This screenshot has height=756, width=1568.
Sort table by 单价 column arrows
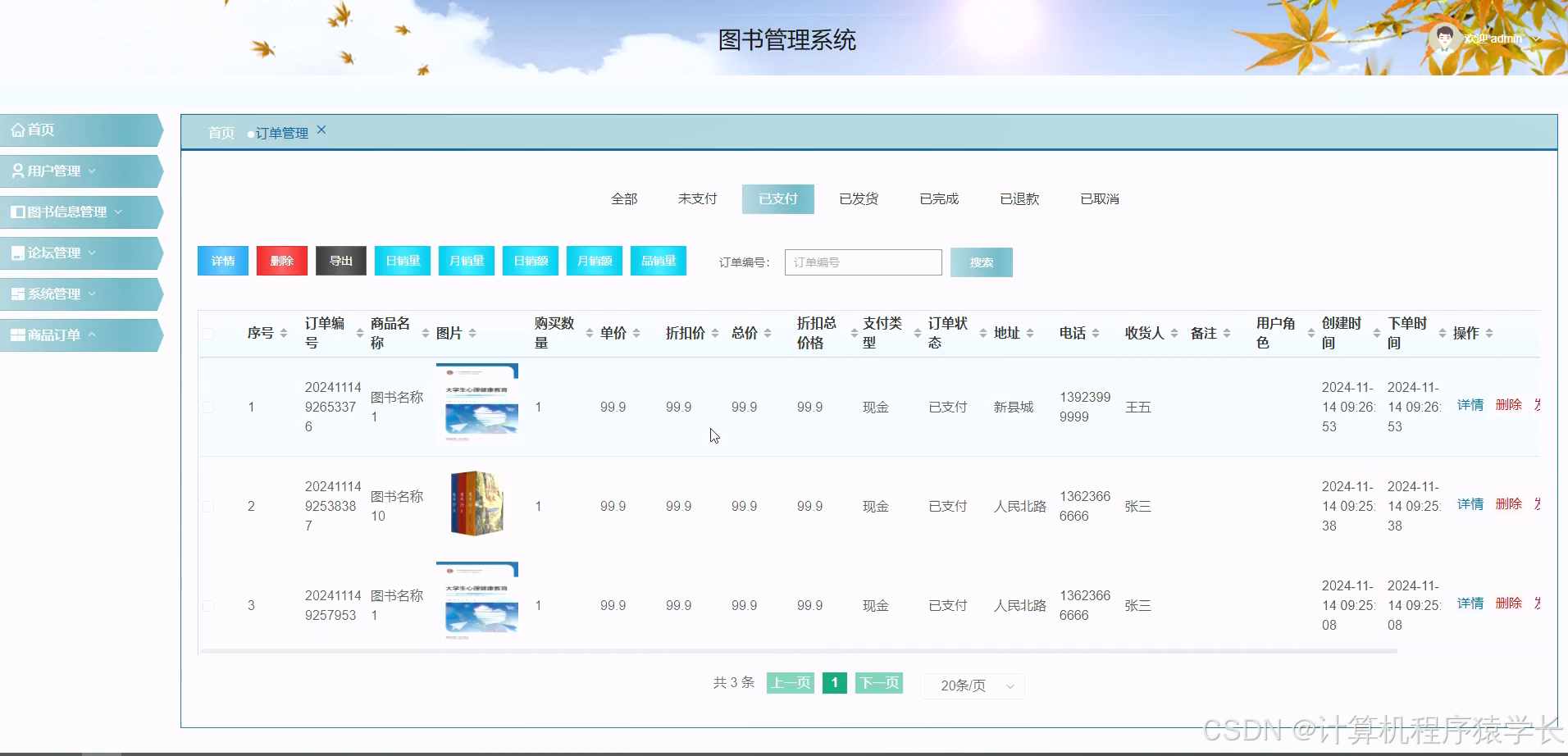coord(638,333)
